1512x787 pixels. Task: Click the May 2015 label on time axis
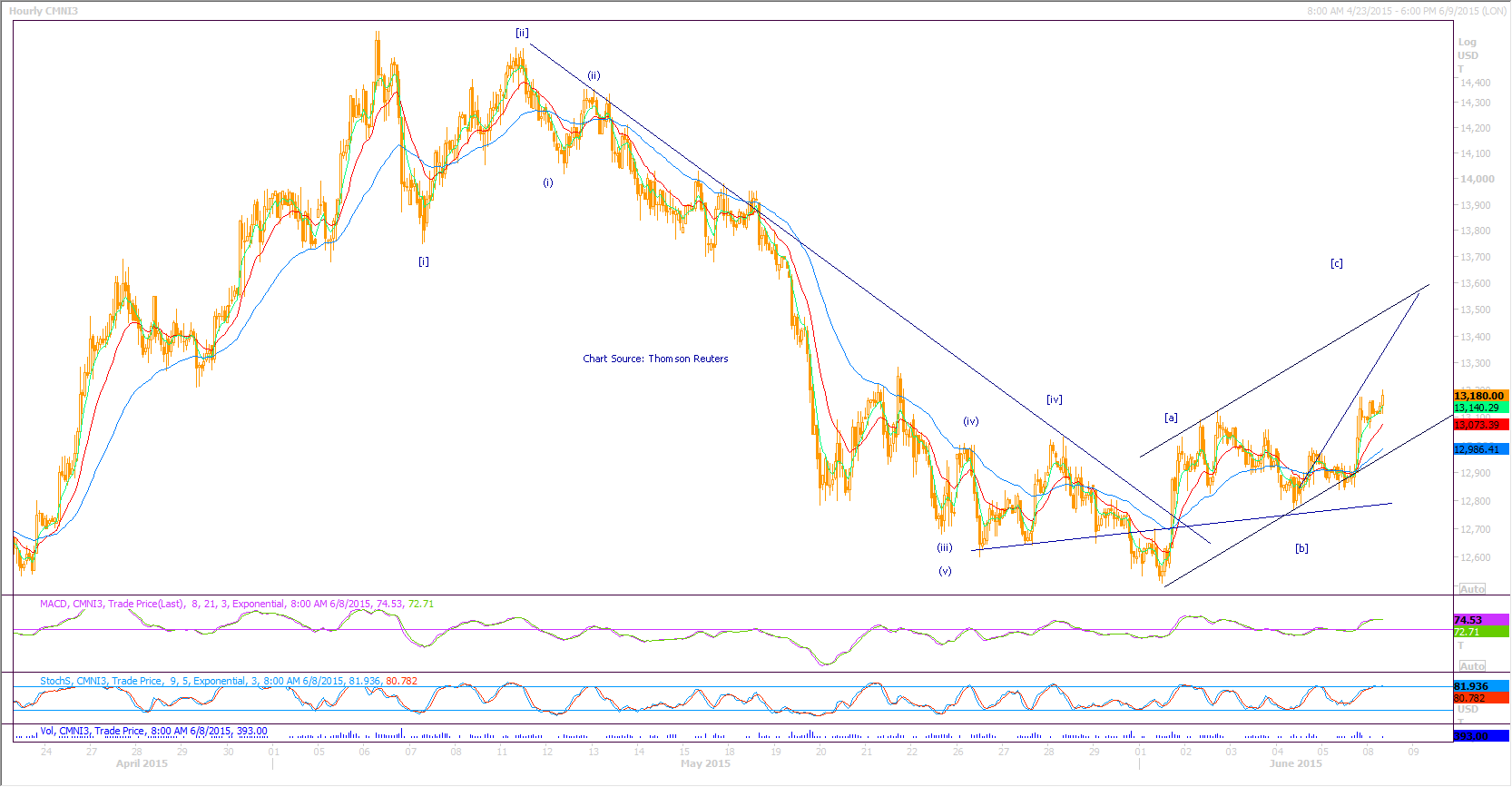[705, 763]
